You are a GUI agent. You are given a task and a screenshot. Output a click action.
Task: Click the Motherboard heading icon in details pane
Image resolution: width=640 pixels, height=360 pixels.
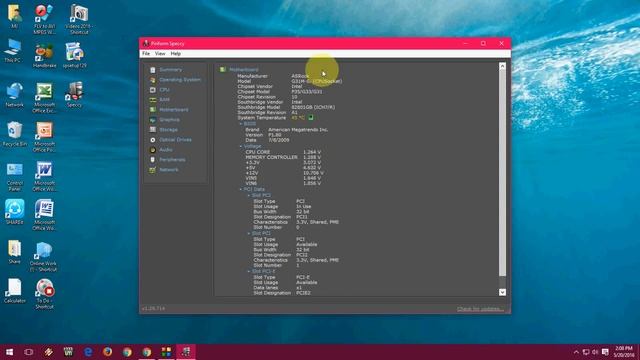click(223, 70)
